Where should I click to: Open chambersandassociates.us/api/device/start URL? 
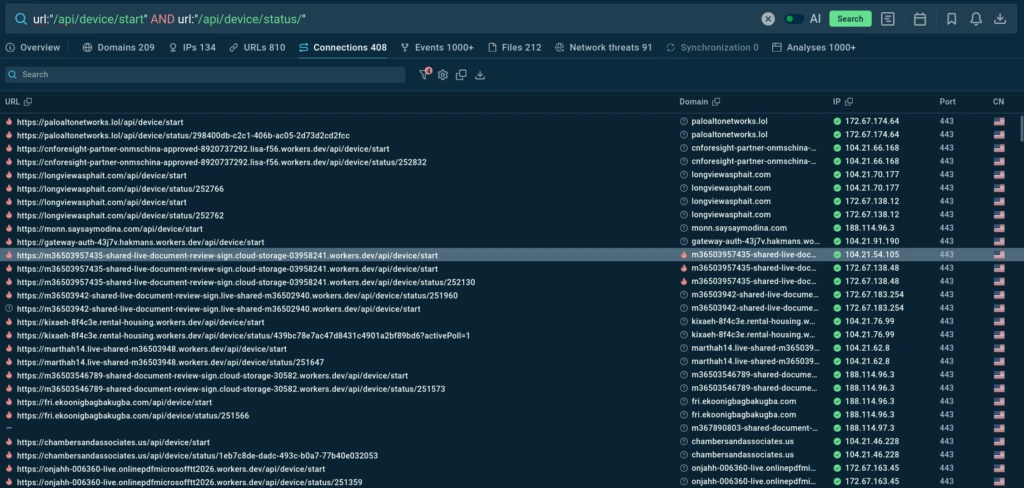114,442
